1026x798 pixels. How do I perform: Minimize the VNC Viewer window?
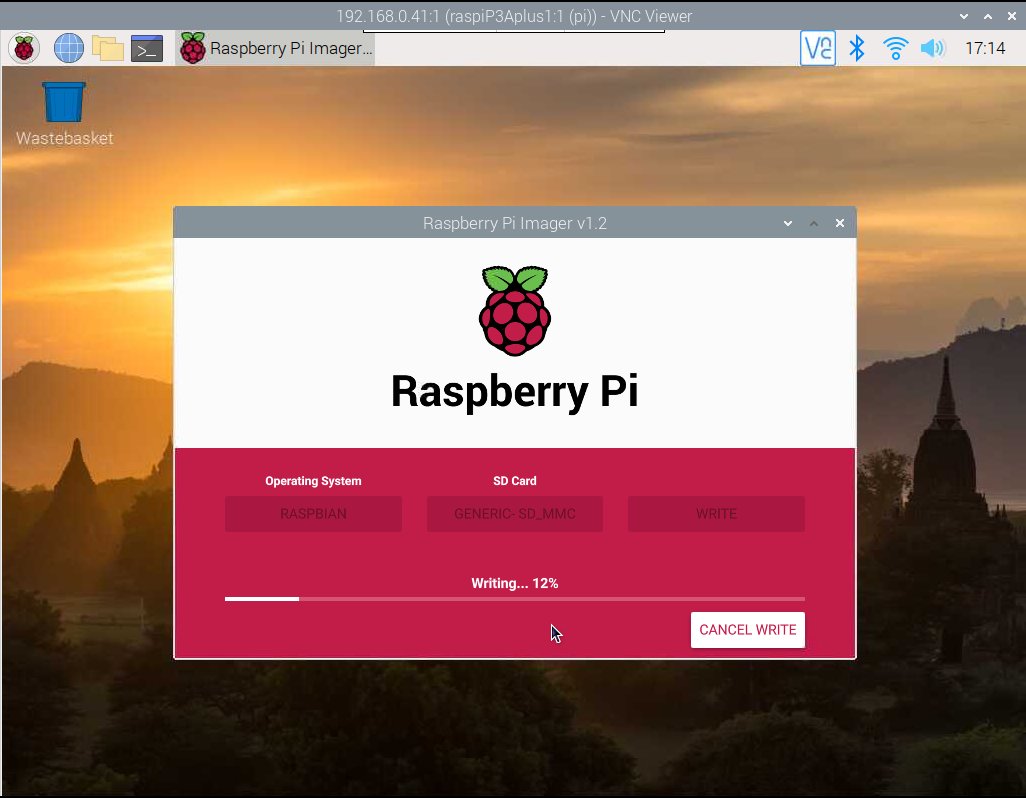tap(964, 16)
